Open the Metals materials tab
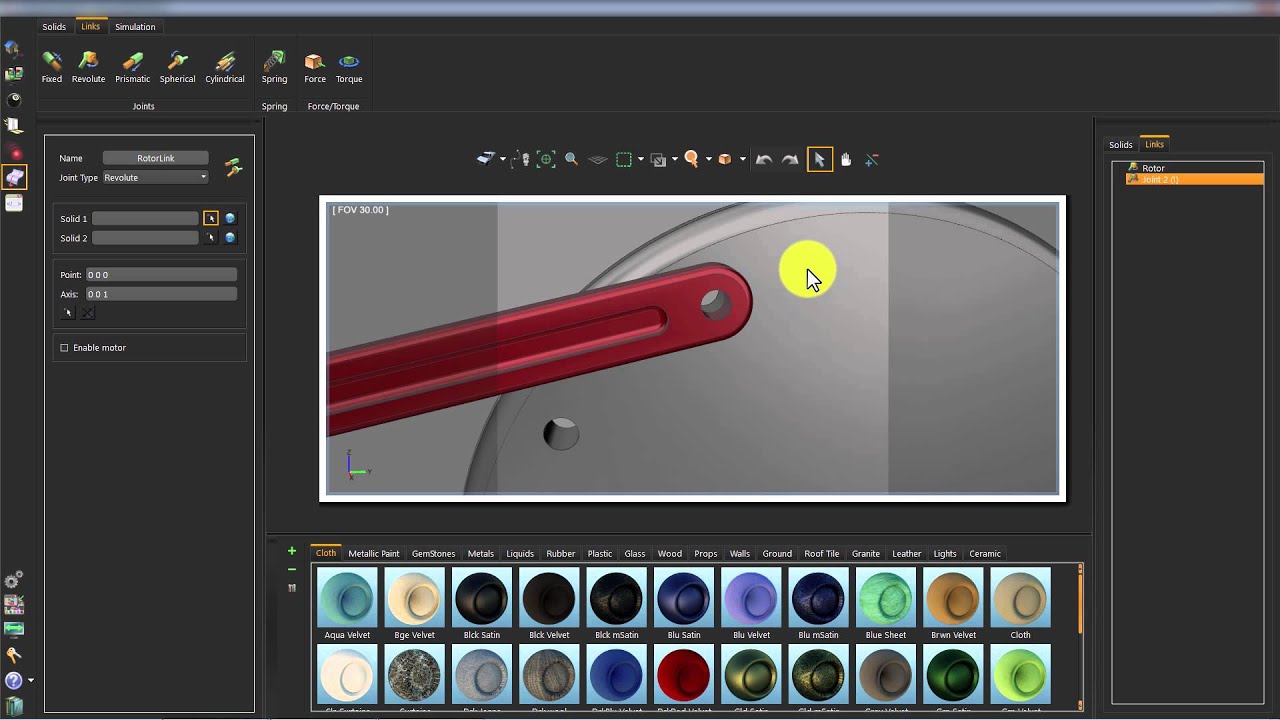Image resolution: width=1280 pixels, height=720 pixels. click(481, 554)
